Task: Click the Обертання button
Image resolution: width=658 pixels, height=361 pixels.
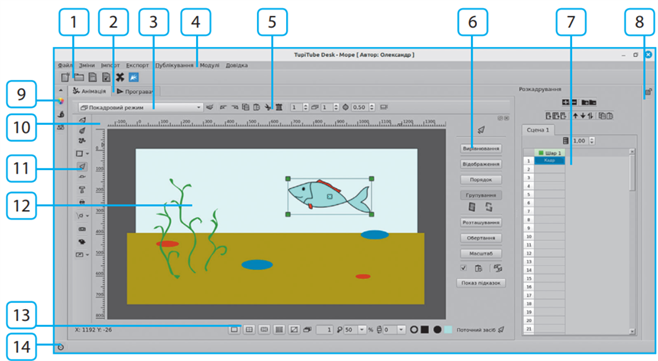Action: pyautogui.click(x=481, y=238)
